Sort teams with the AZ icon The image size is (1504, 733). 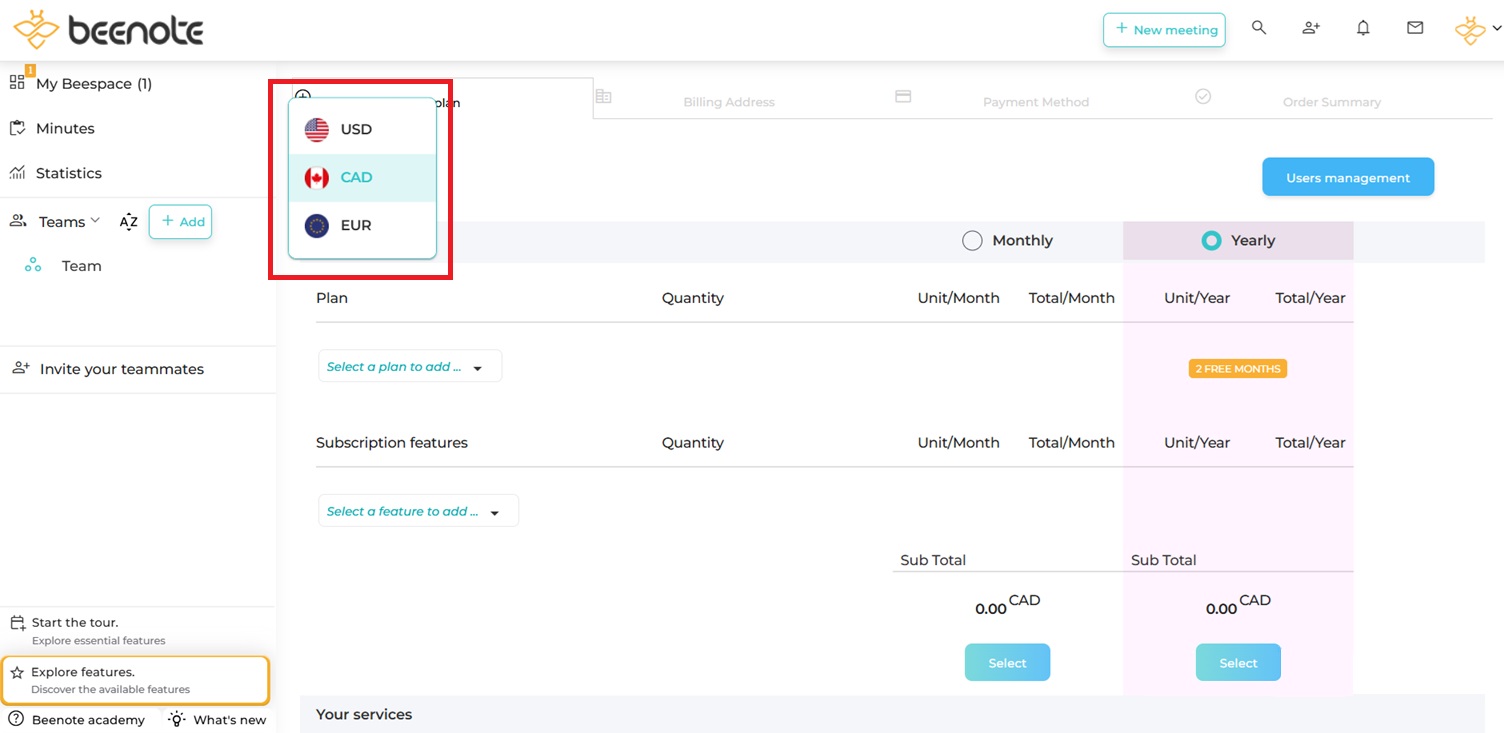click(128, 222)
